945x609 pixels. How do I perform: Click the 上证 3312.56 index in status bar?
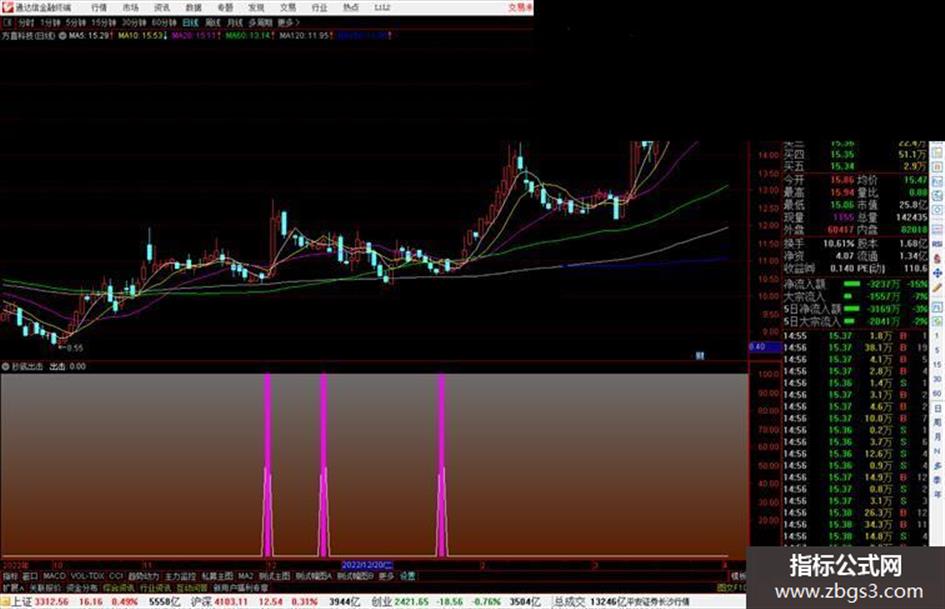(40, 602)
